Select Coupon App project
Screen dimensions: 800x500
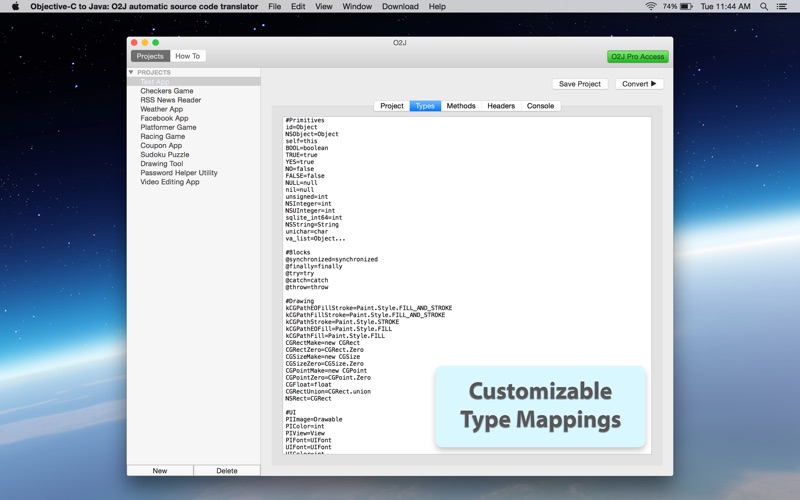pos(194,145)
